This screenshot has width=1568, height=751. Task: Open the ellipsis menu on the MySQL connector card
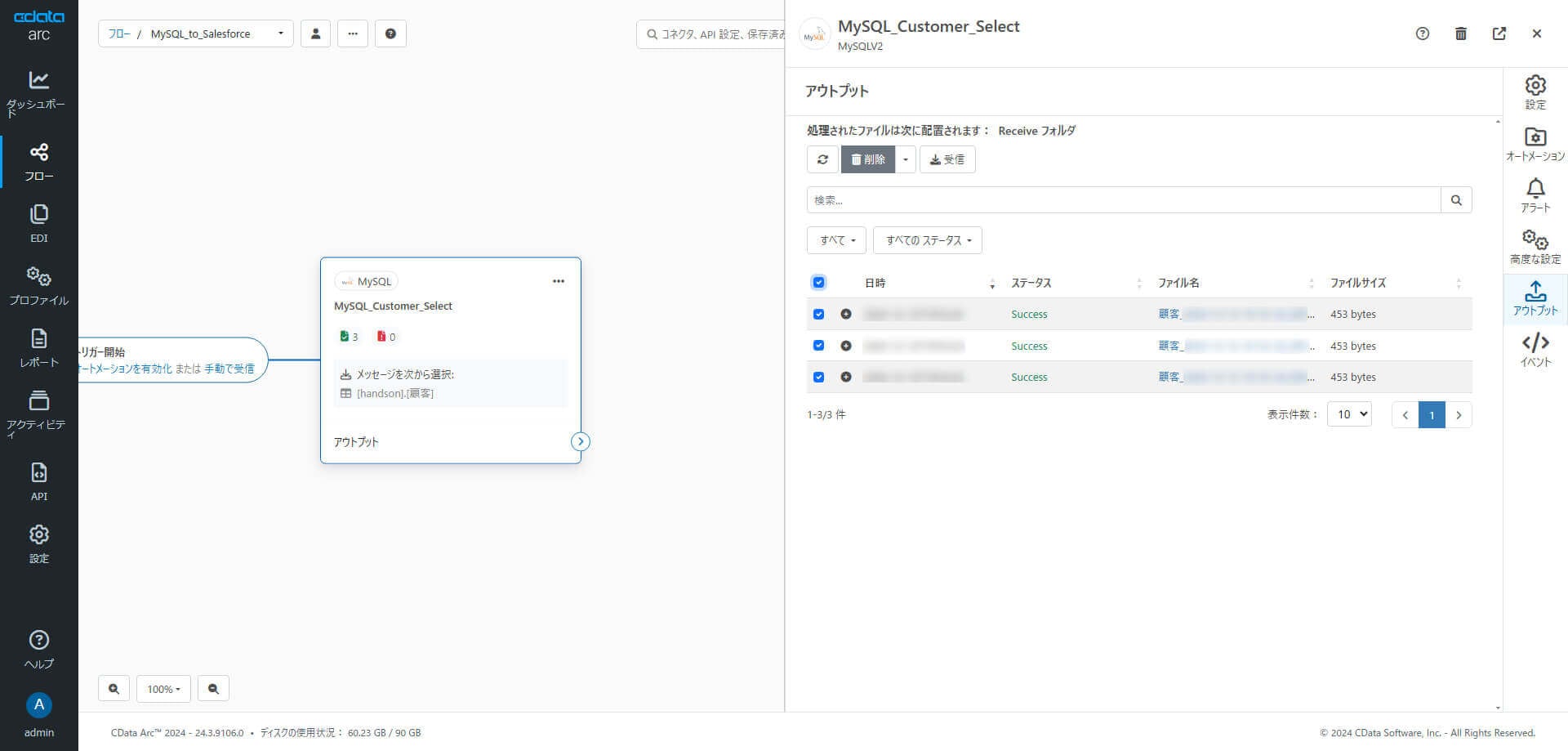click(559, 281)
